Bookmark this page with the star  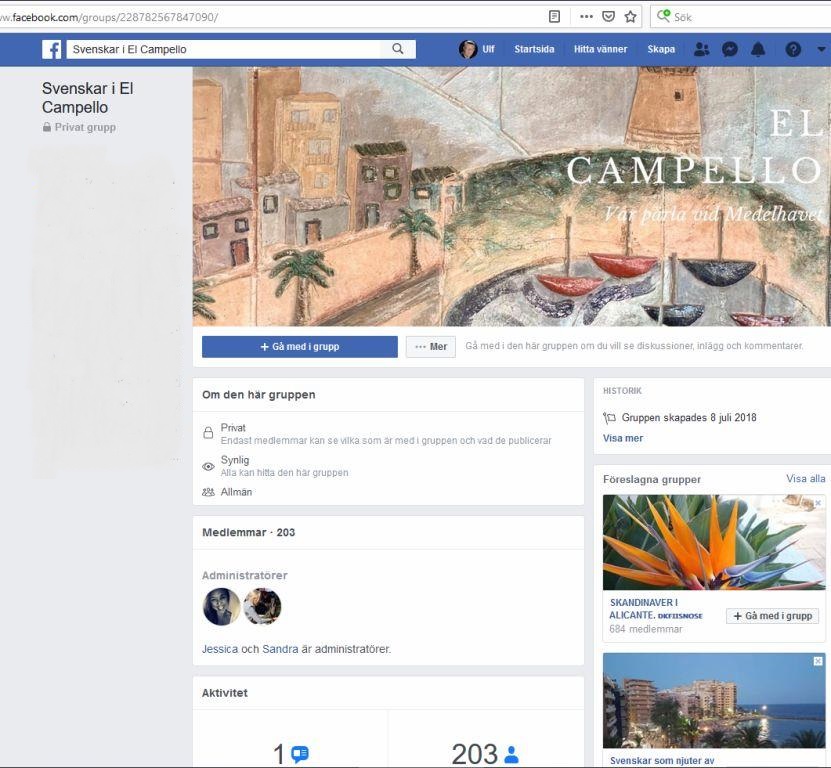(630, 17)
